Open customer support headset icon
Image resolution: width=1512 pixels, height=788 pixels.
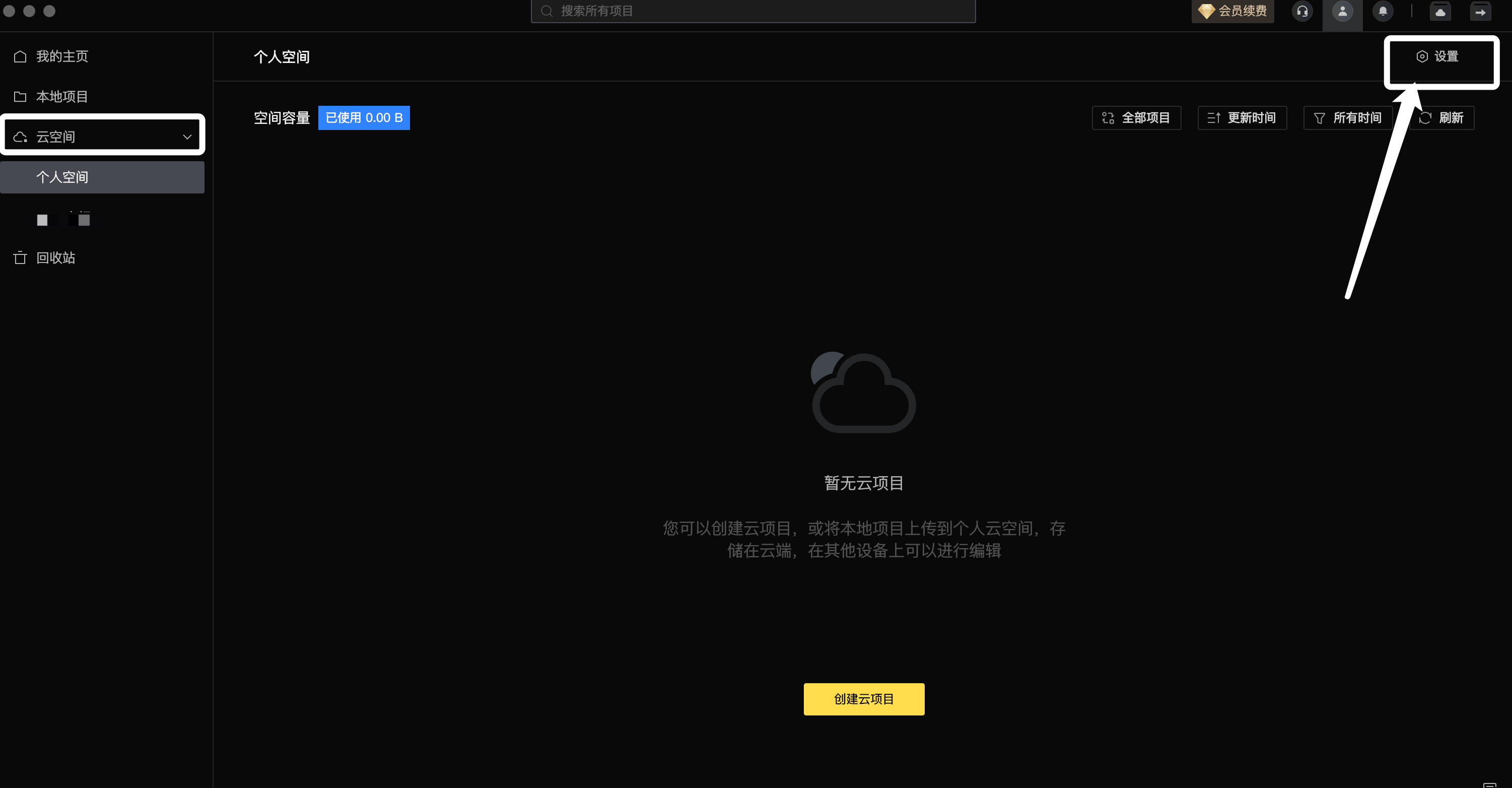pos(1302,11)
